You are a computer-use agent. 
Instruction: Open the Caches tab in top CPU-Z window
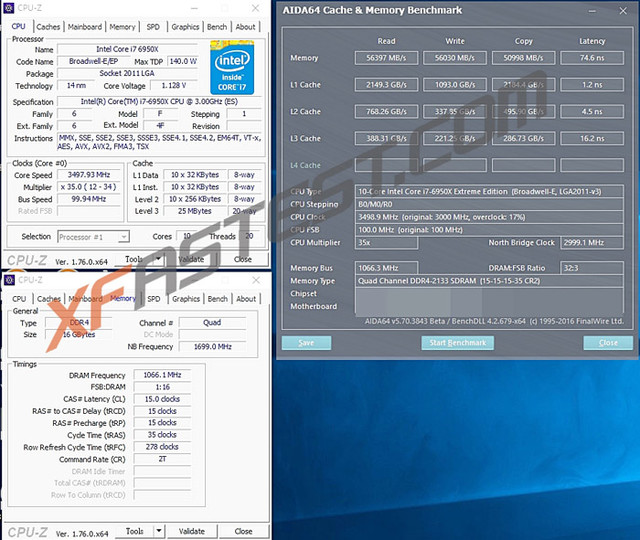(48, 27)
